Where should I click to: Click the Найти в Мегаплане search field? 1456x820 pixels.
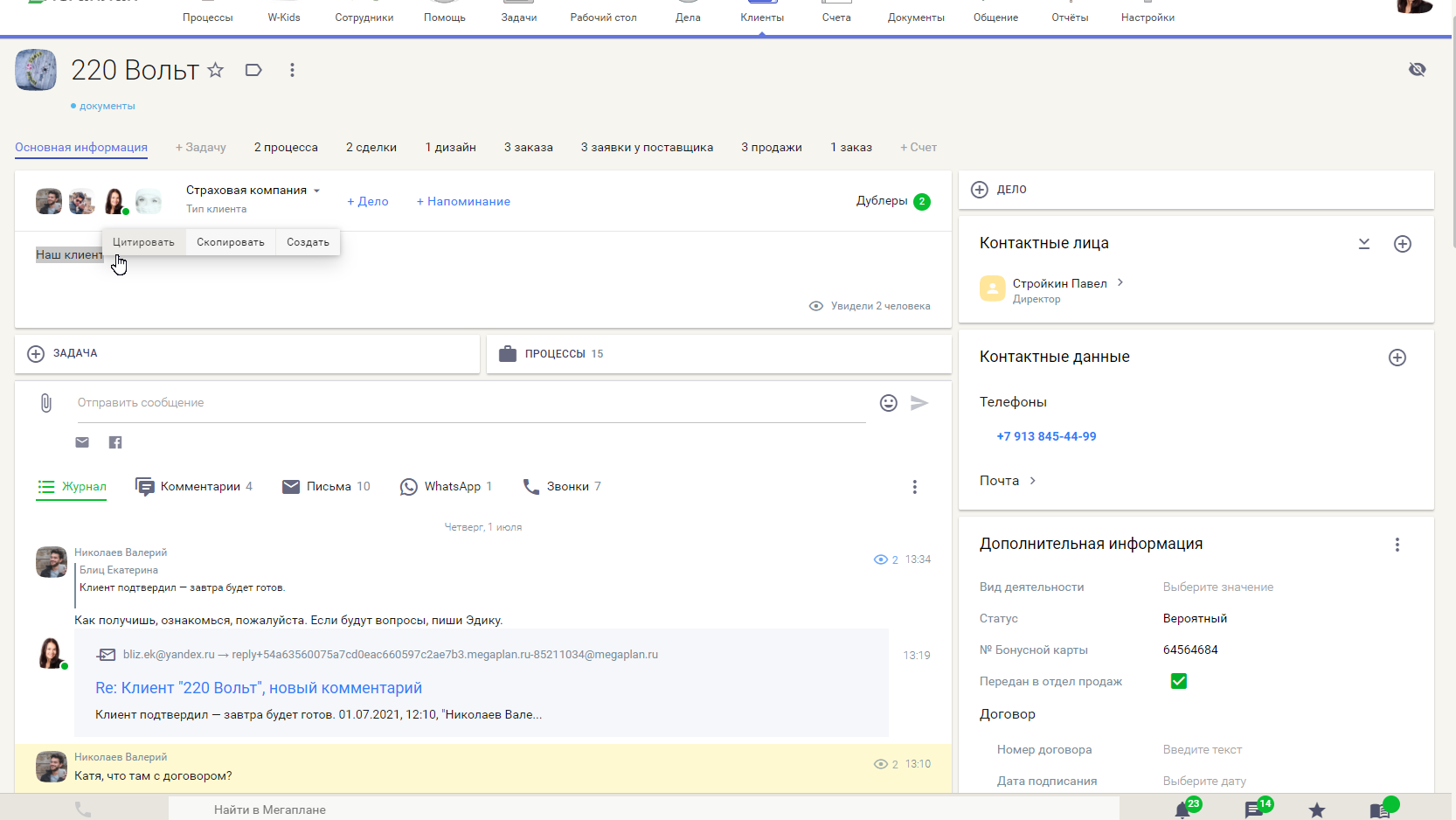[x=643, y=810]
